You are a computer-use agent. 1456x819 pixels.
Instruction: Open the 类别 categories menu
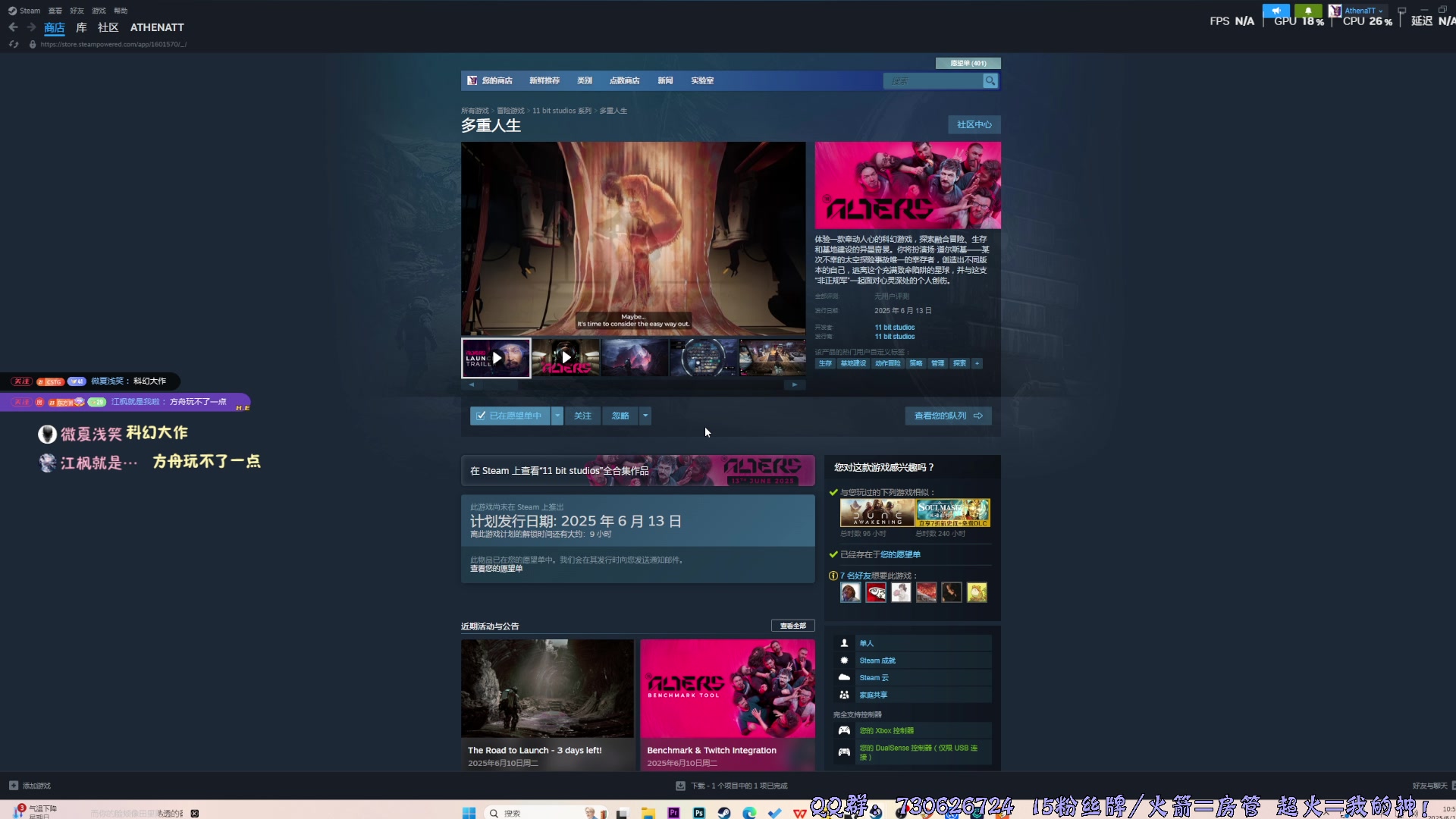click(x=585, y=80)
